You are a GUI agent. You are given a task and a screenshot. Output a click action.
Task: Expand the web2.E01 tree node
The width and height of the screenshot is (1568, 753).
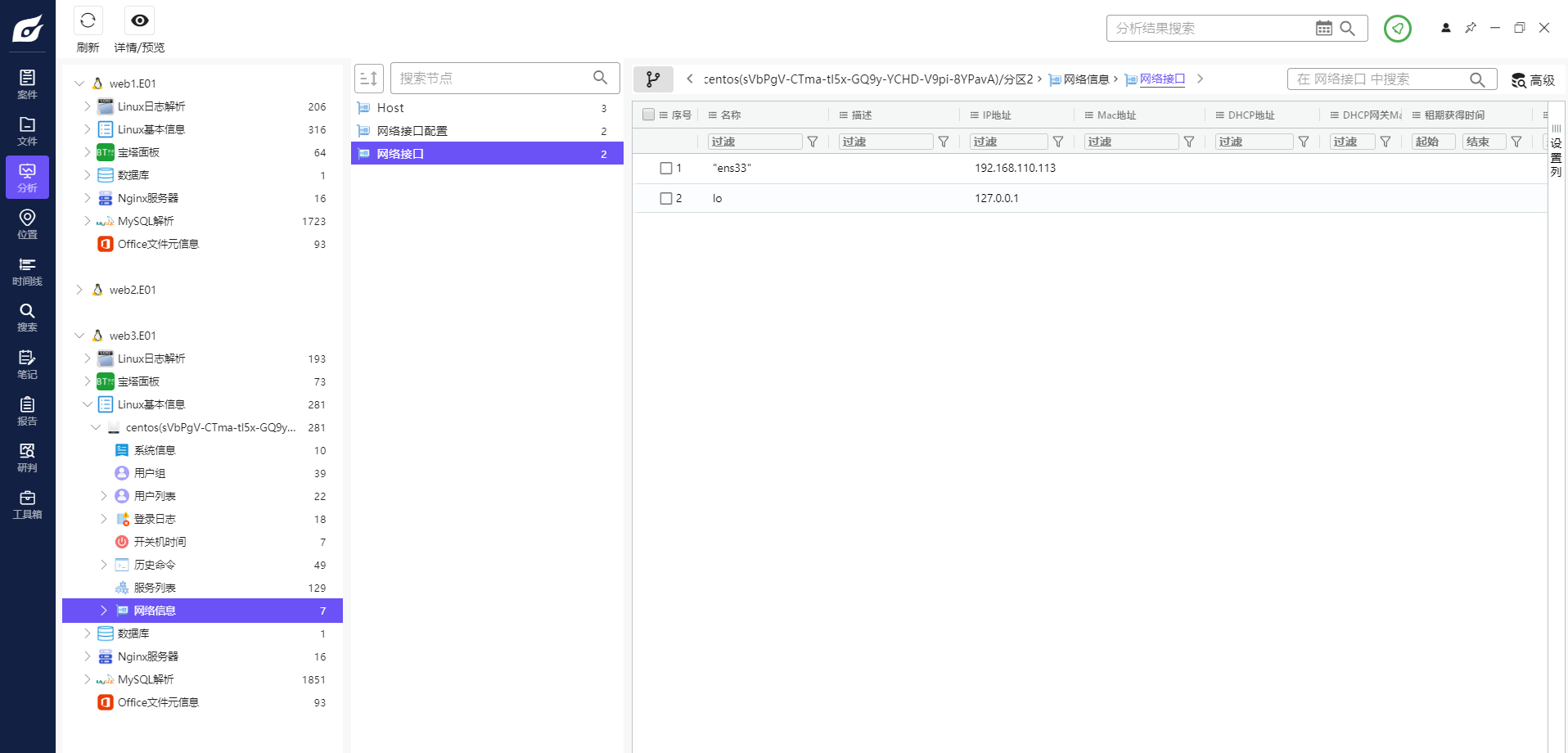[x=79, y=290]
